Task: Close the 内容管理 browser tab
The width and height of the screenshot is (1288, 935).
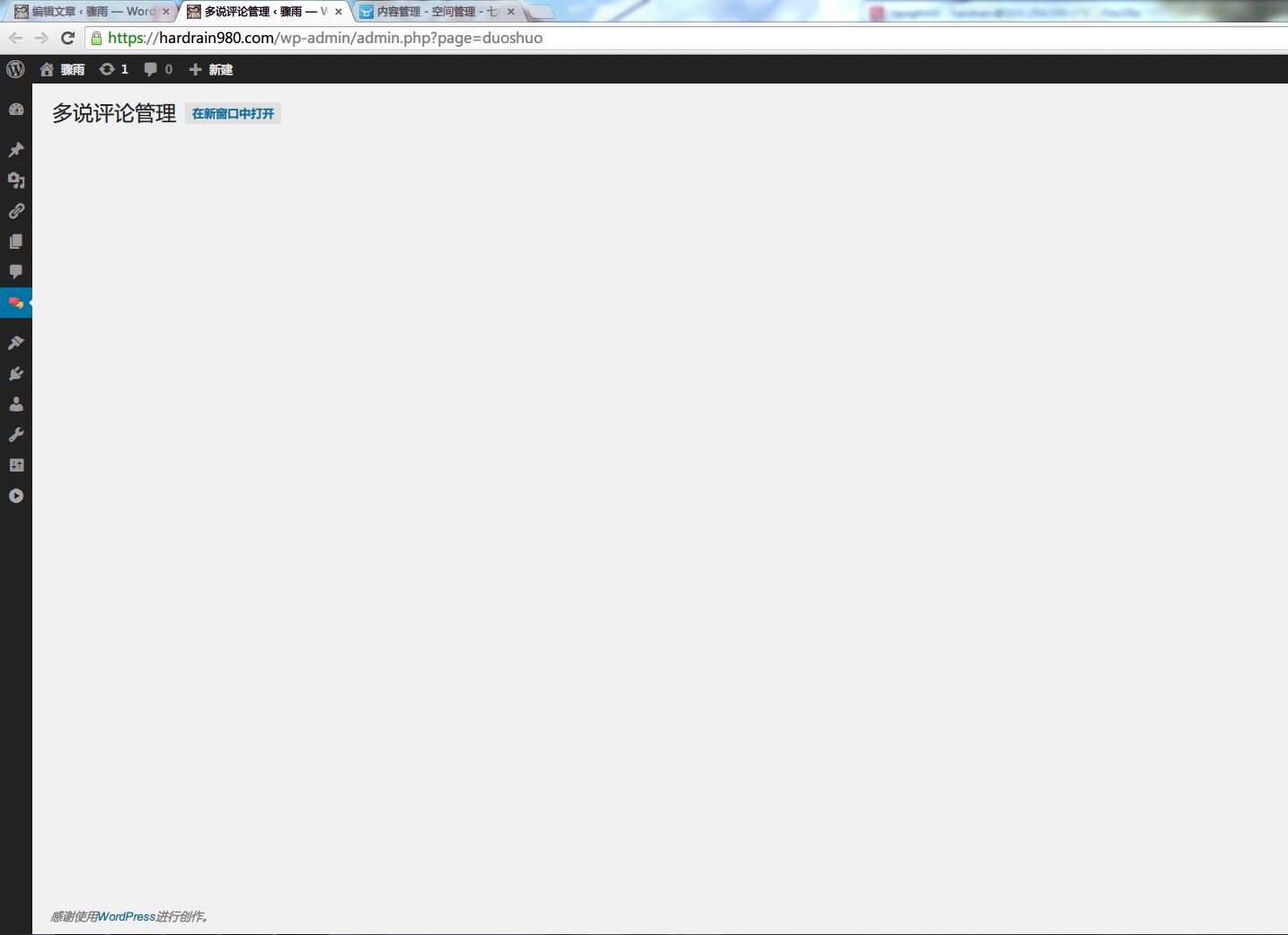Action: [x=511, y=12]
